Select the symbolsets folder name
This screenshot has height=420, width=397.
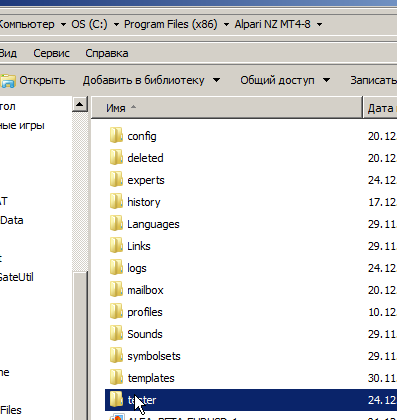pyautogui.click(x=154, y=356)
